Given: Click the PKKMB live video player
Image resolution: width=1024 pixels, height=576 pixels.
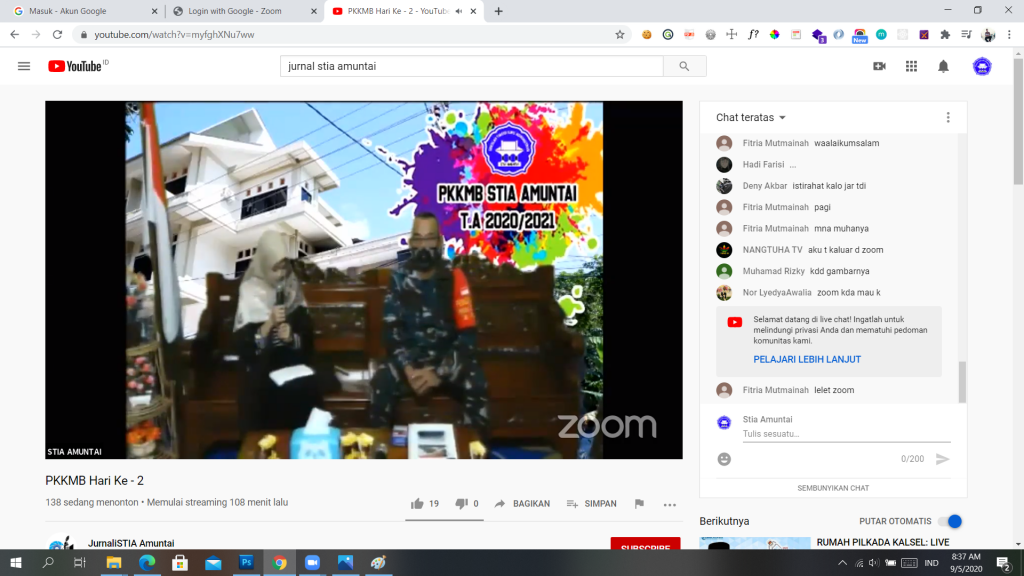Looking at the screenshot, I should pyautogui.click(x=364, y=280).
